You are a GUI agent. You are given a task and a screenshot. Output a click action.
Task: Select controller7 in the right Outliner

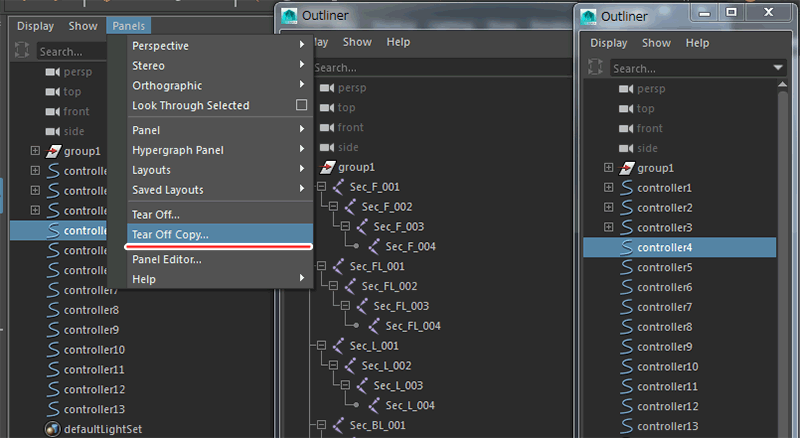click(x=664, y=307)
